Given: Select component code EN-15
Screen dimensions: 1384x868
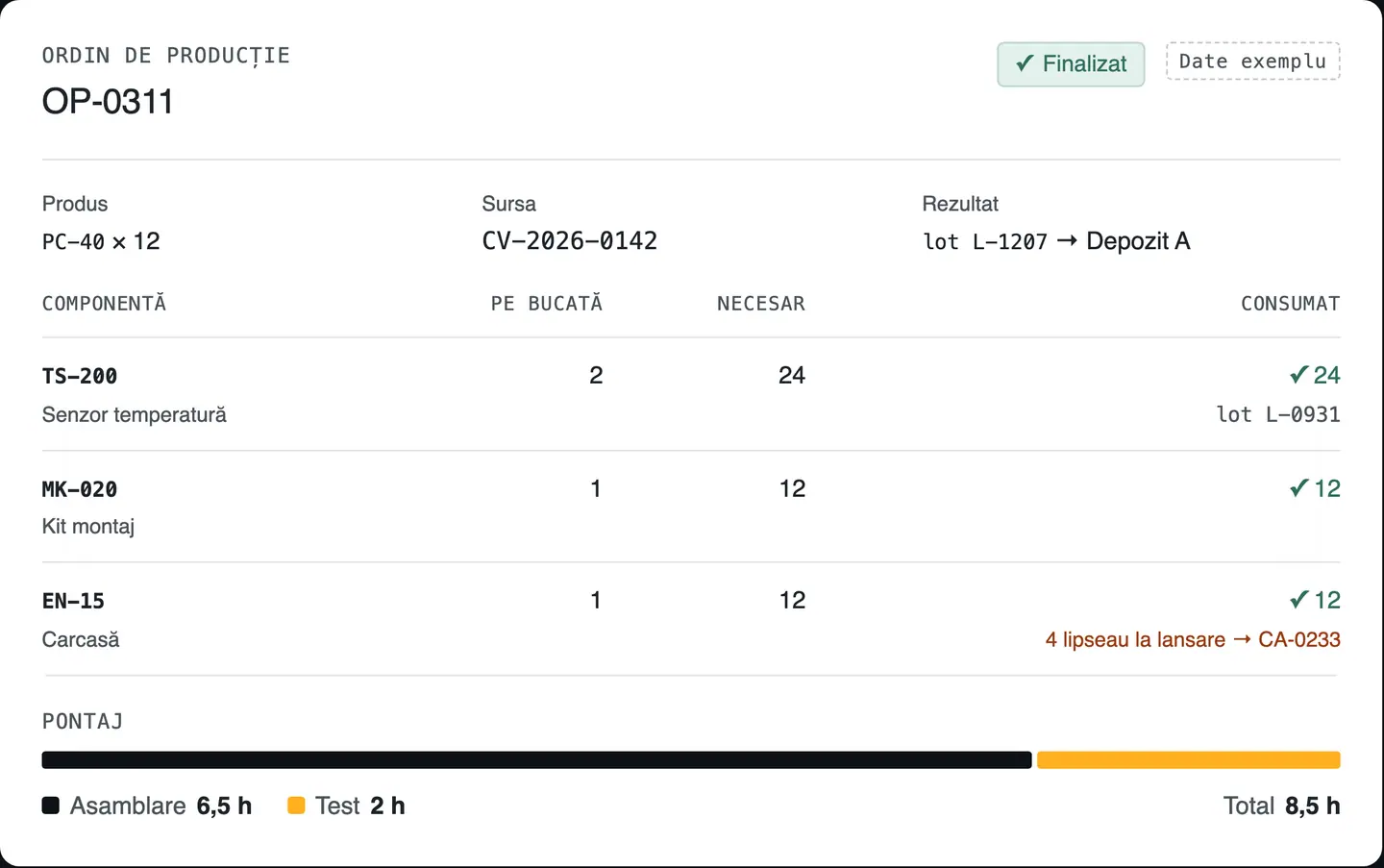Looking at the screenshot, I should (73, 602).
